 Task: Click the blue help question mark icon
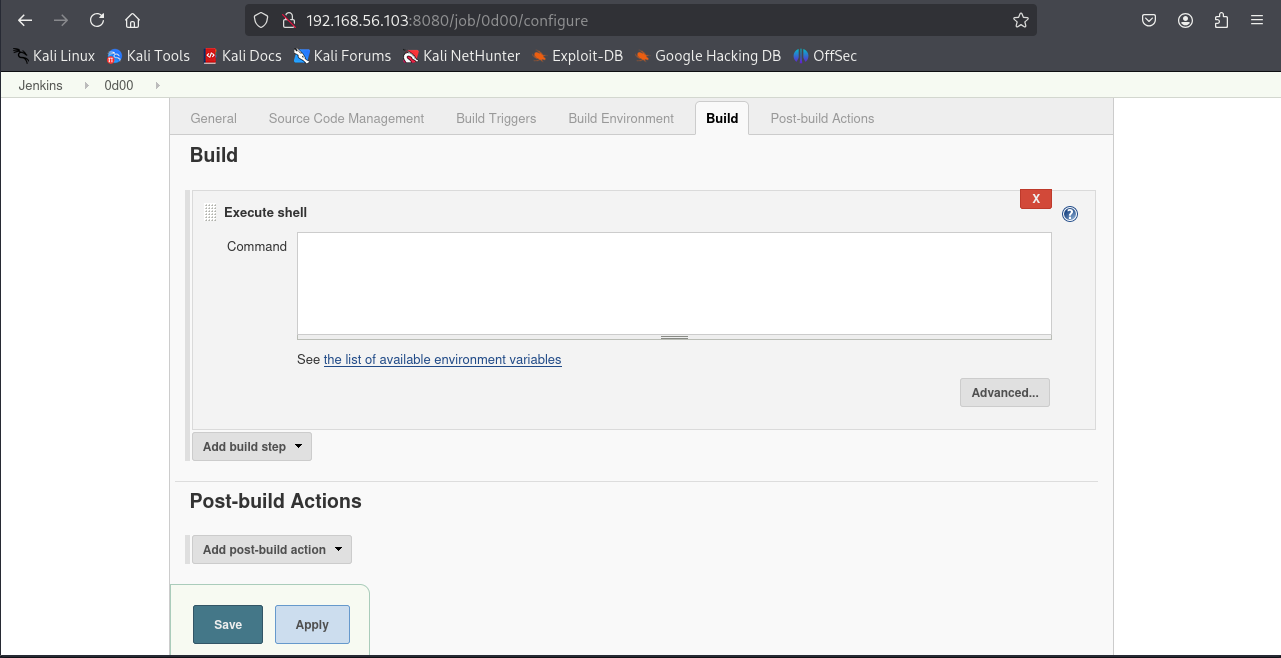1070,214
